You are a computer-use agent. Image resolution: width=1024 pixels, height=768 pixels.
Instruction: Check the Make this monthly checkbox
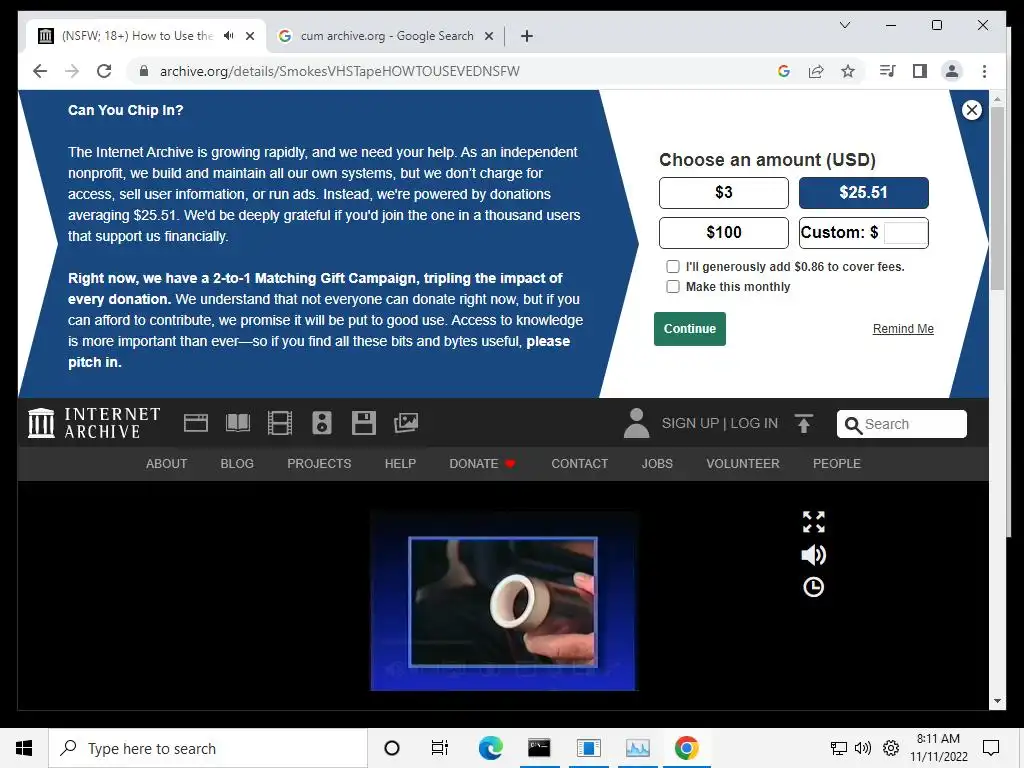[673, 287]
